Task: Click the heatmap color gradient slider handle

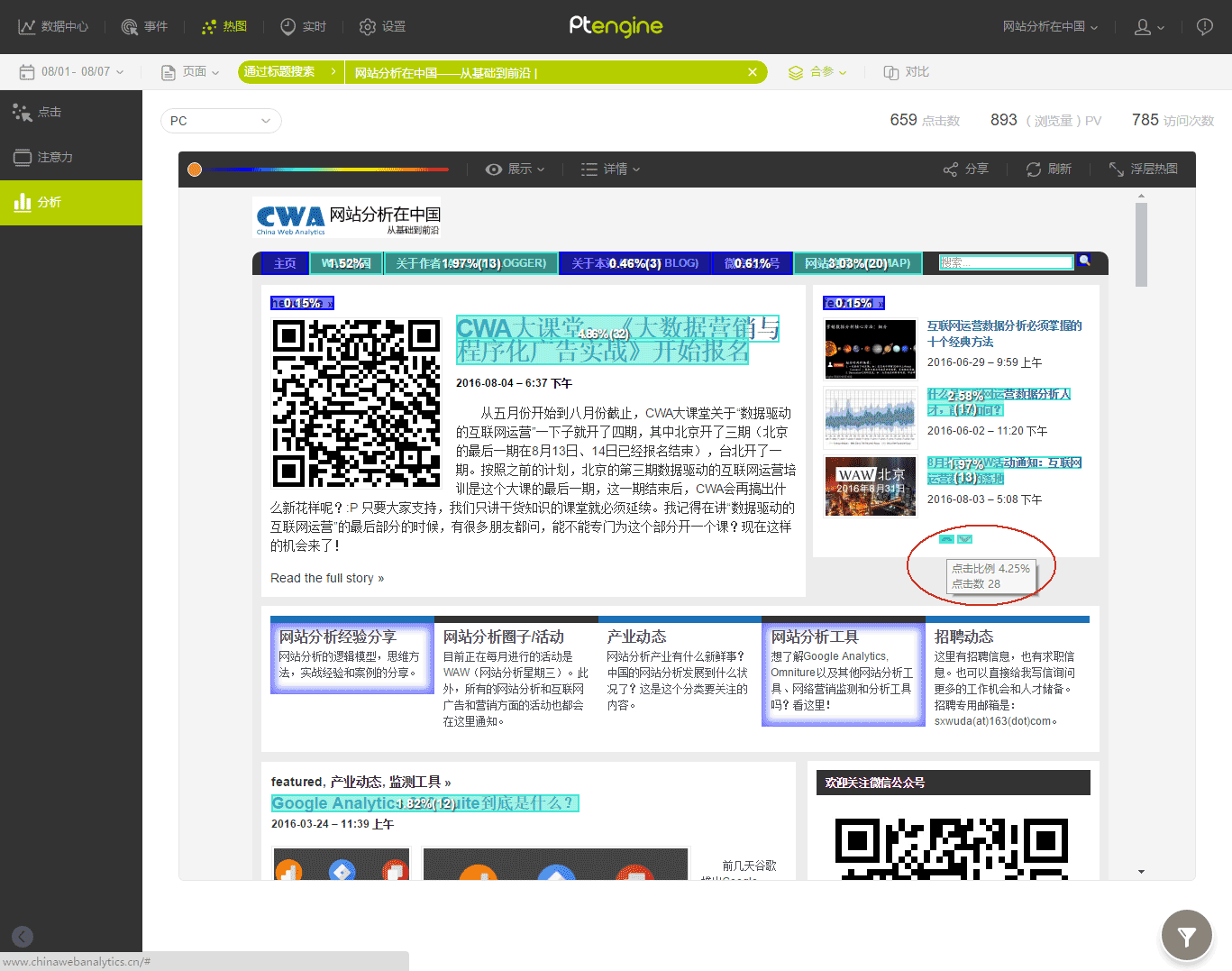Action: pyautogui.click(x=195, y=169)
